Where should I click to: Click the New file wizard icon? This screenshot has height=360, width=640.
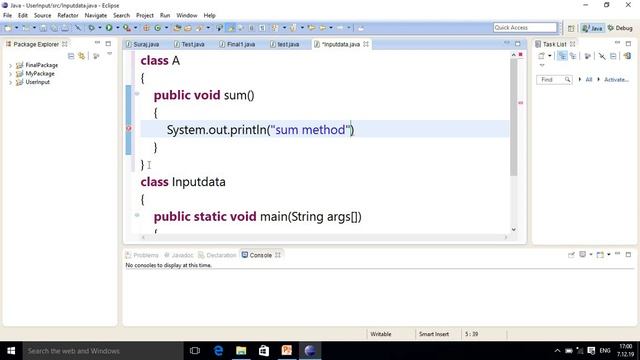tap(8, 28)
